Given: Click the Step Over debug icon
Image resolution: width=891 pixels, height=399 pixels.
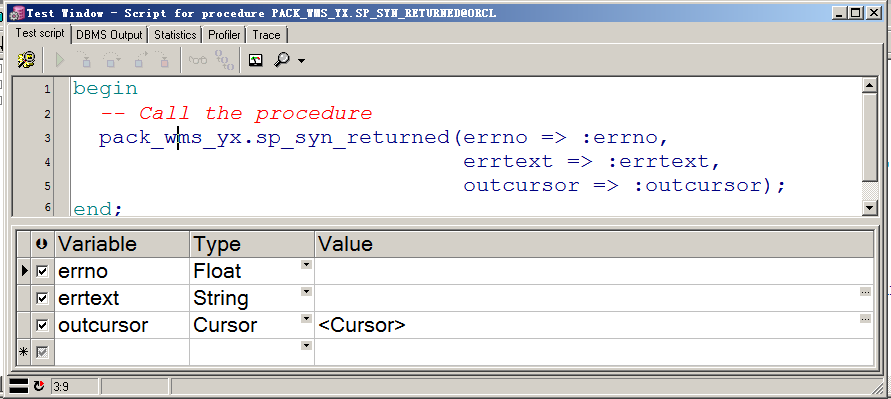Looking at the screenshot, I should [x=111, y=59].
